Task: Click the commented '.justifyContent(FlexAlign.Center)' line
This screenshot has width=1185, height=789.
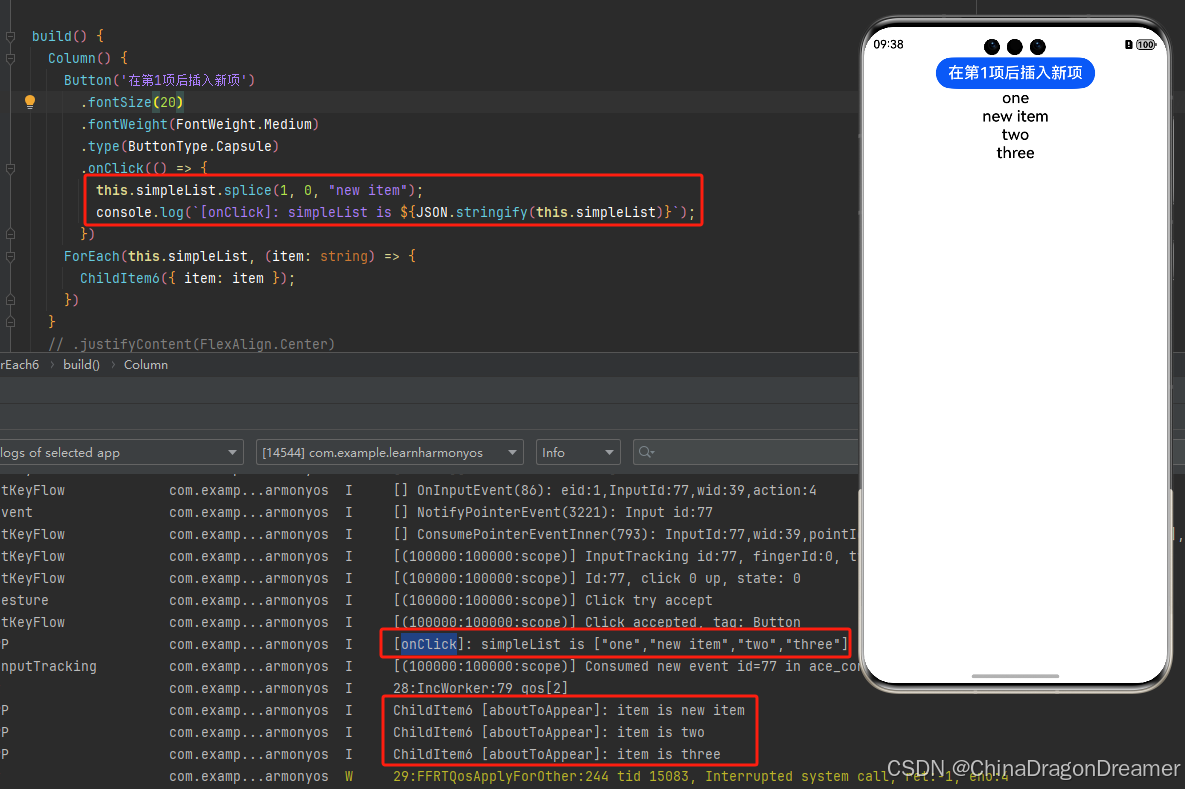Action: click(x=191, y=344)
